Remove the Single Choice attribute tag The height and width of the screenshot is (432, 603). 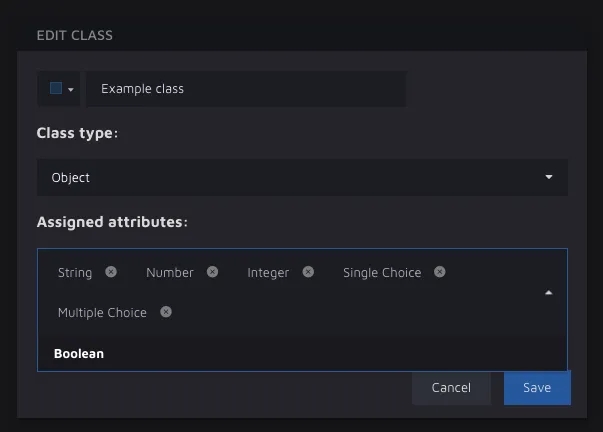[x=440, y=272]
